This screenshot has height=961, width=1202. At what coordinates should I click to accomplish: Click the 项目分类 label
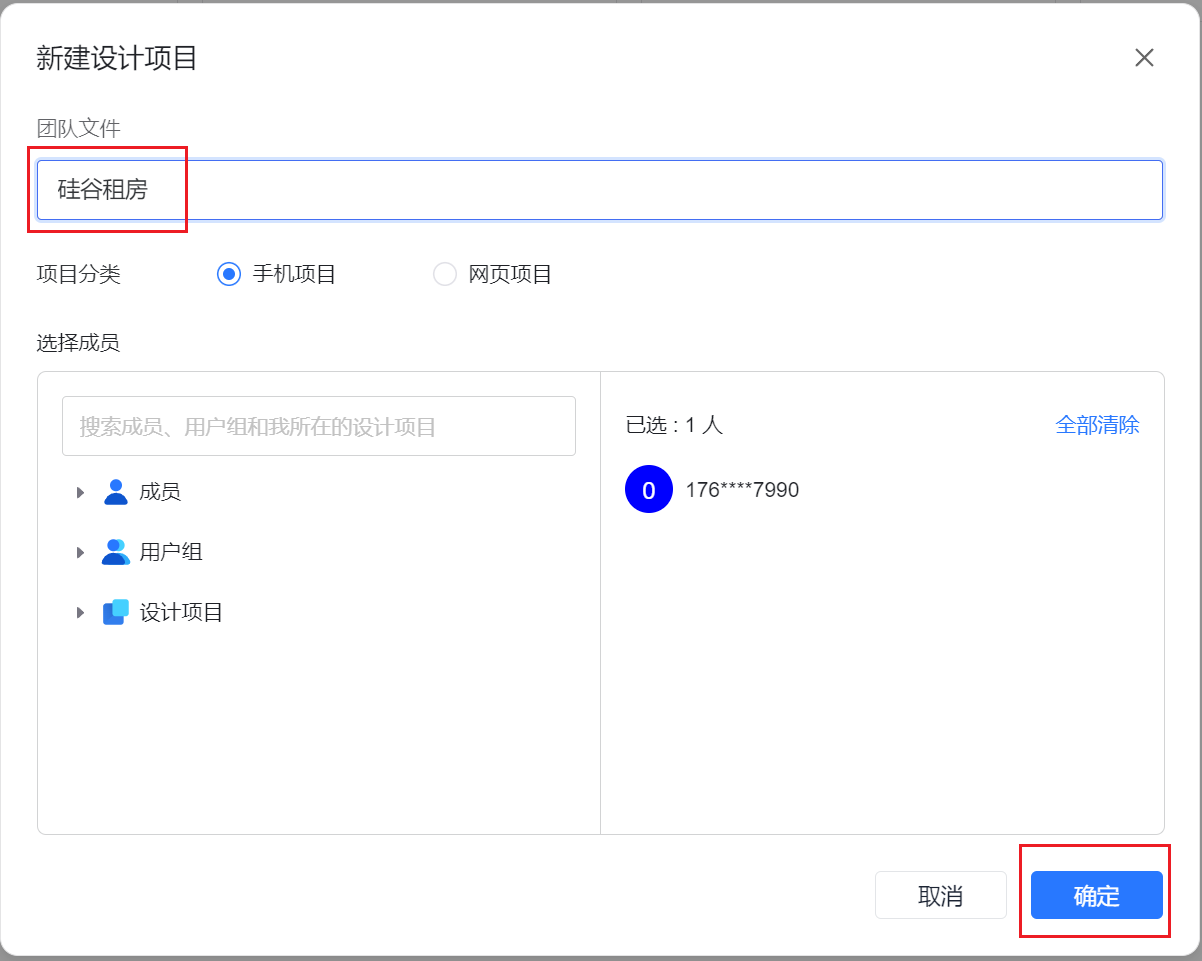point(78,274)
